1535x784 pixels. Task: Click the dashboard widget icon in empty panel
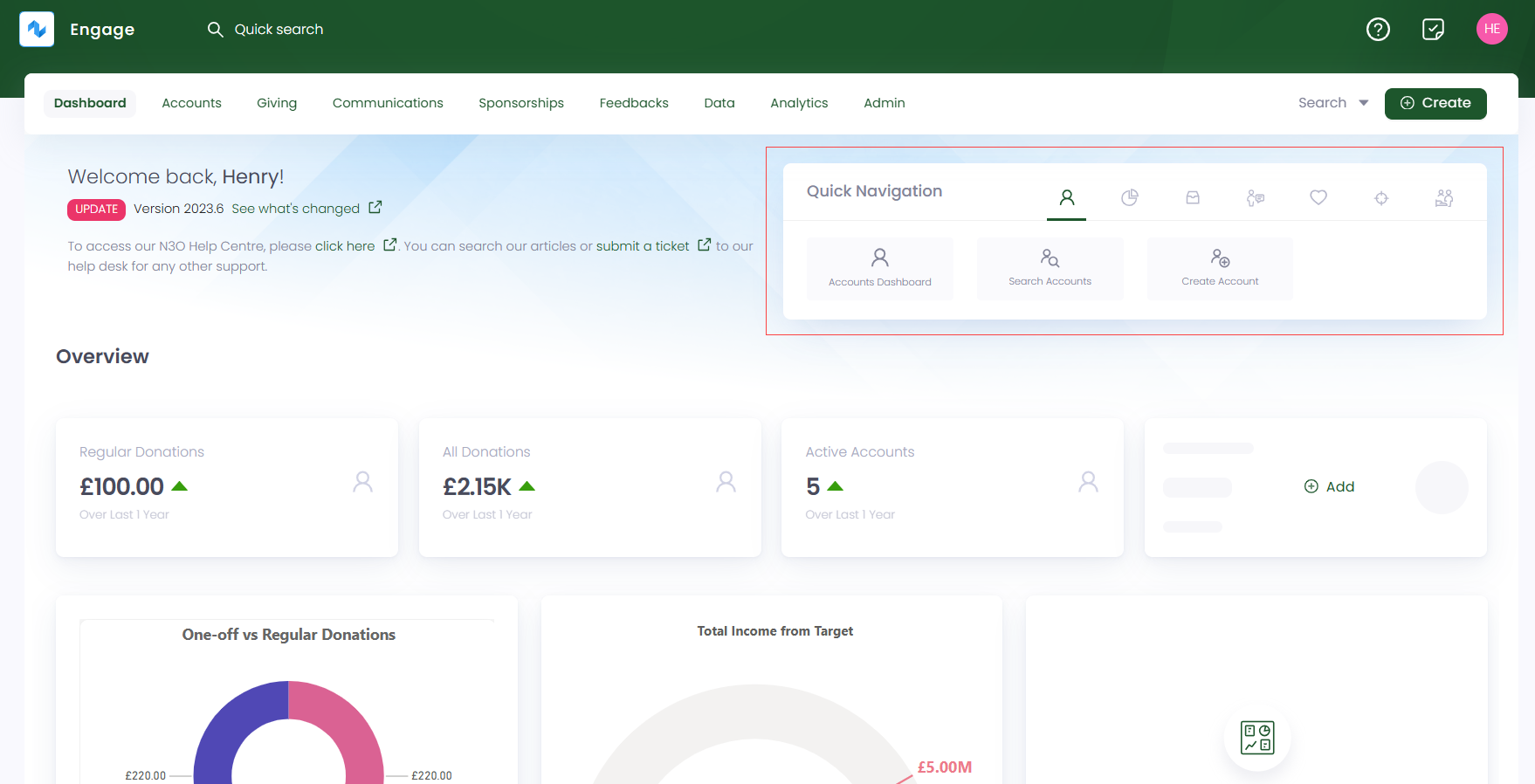coord(1257,738)
